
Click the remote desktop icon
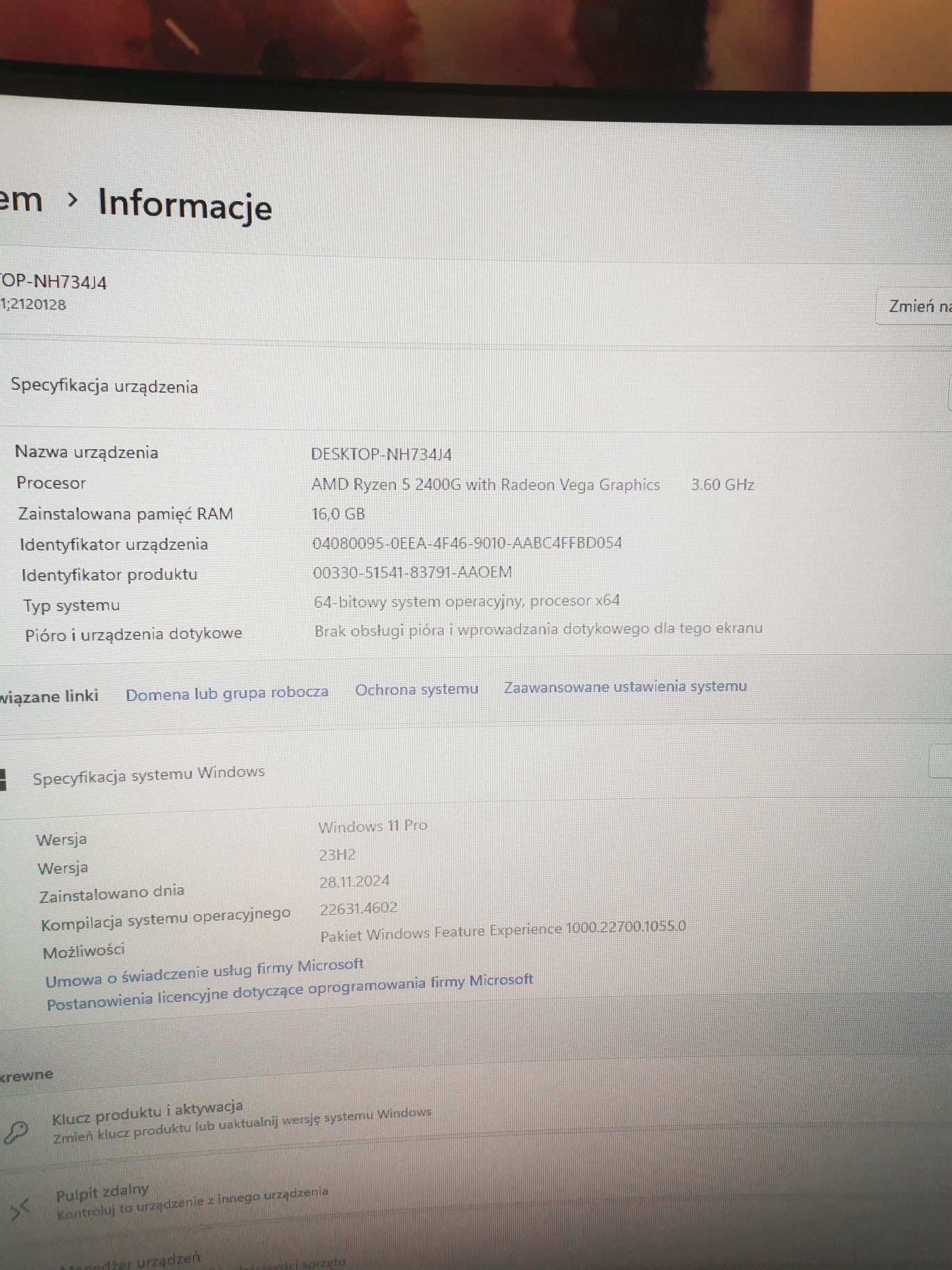click(x=20, y=1209)
